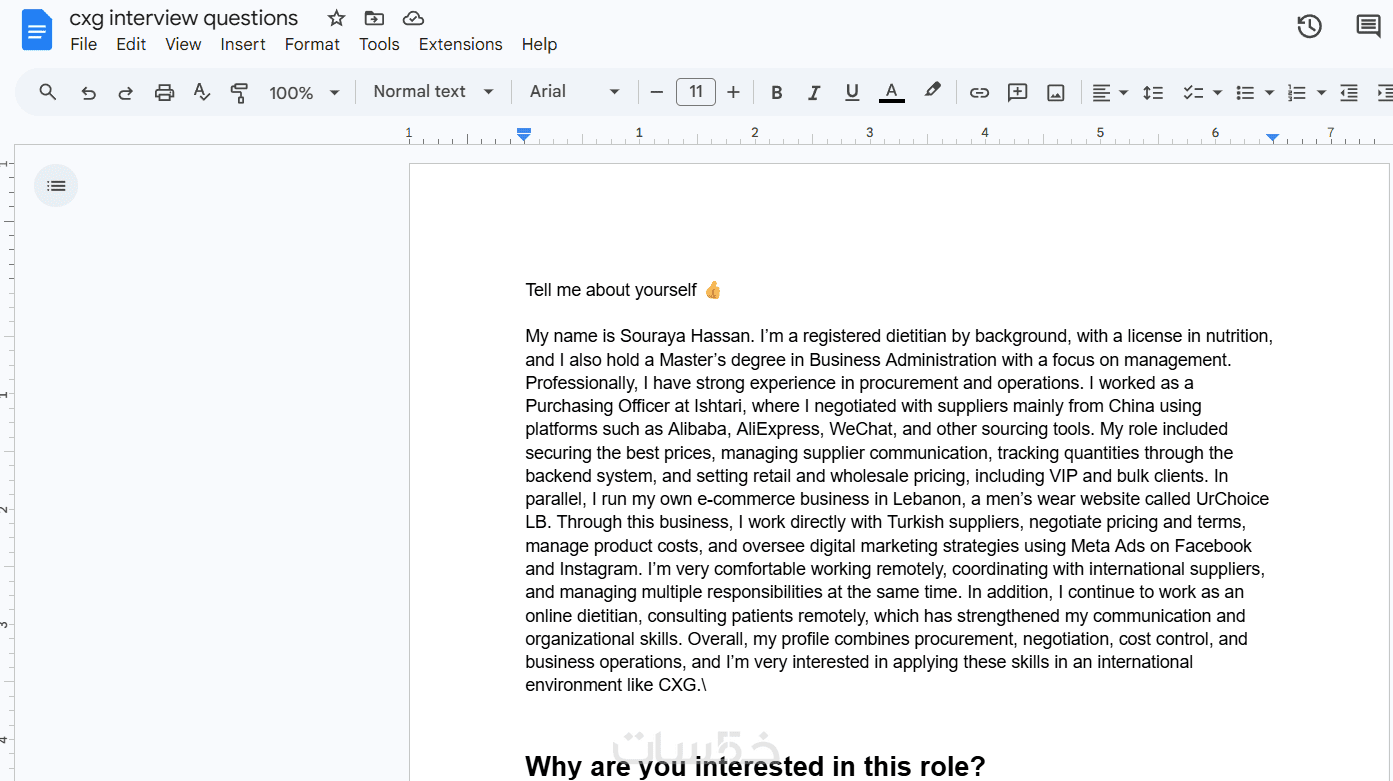Click the font size 11 input field
The height and width of the screenshot is (781, 1393).
(695, 92)
